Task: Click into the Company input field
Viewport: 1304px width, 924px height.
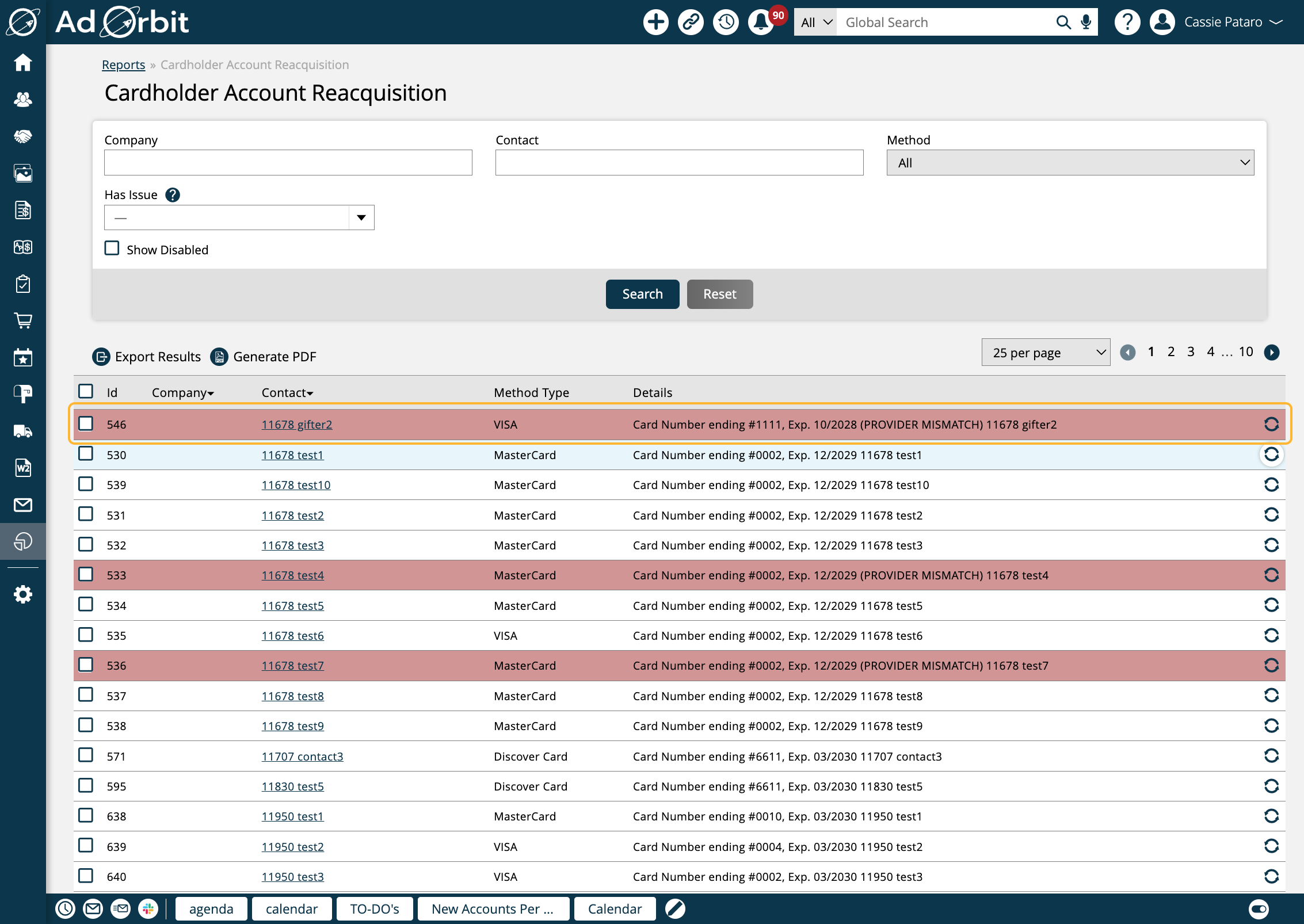Action: click(288, 163)
